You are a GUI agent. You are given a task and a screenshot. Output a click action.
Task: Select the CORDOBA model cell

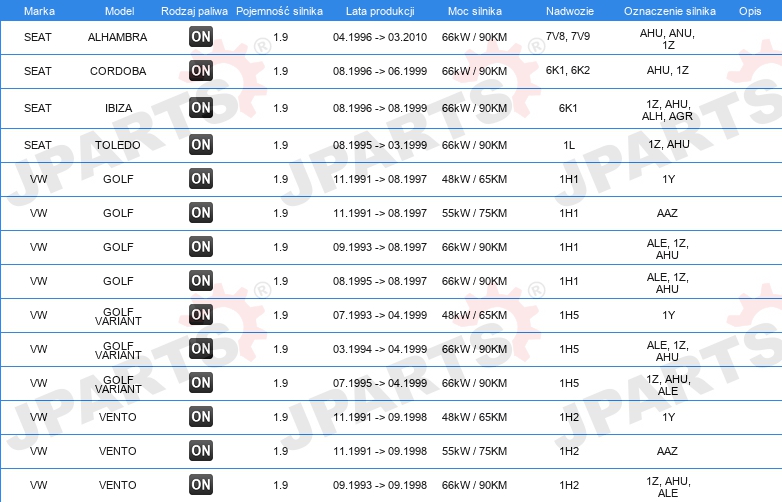[118, 71]
